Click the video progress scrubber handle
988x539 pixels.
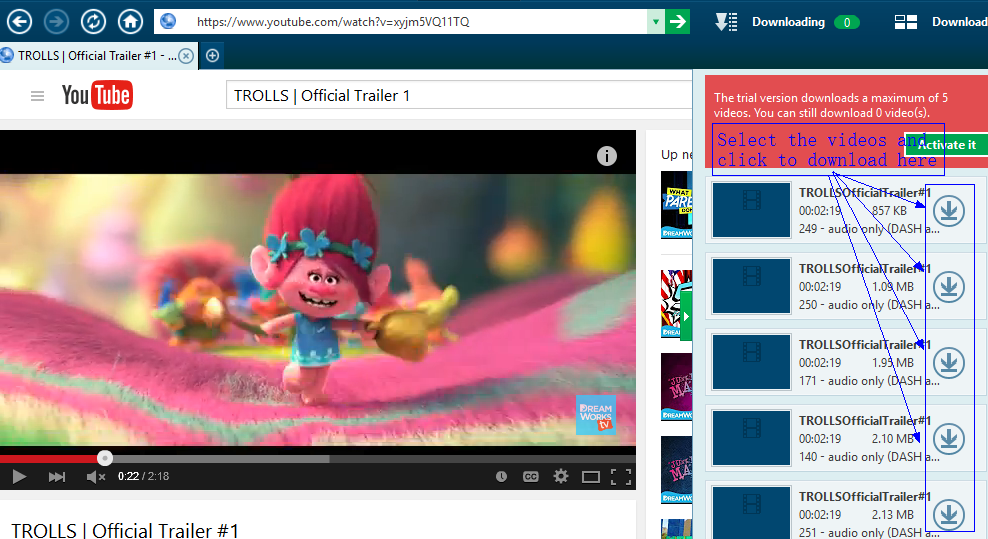click(x=105, y=458)
